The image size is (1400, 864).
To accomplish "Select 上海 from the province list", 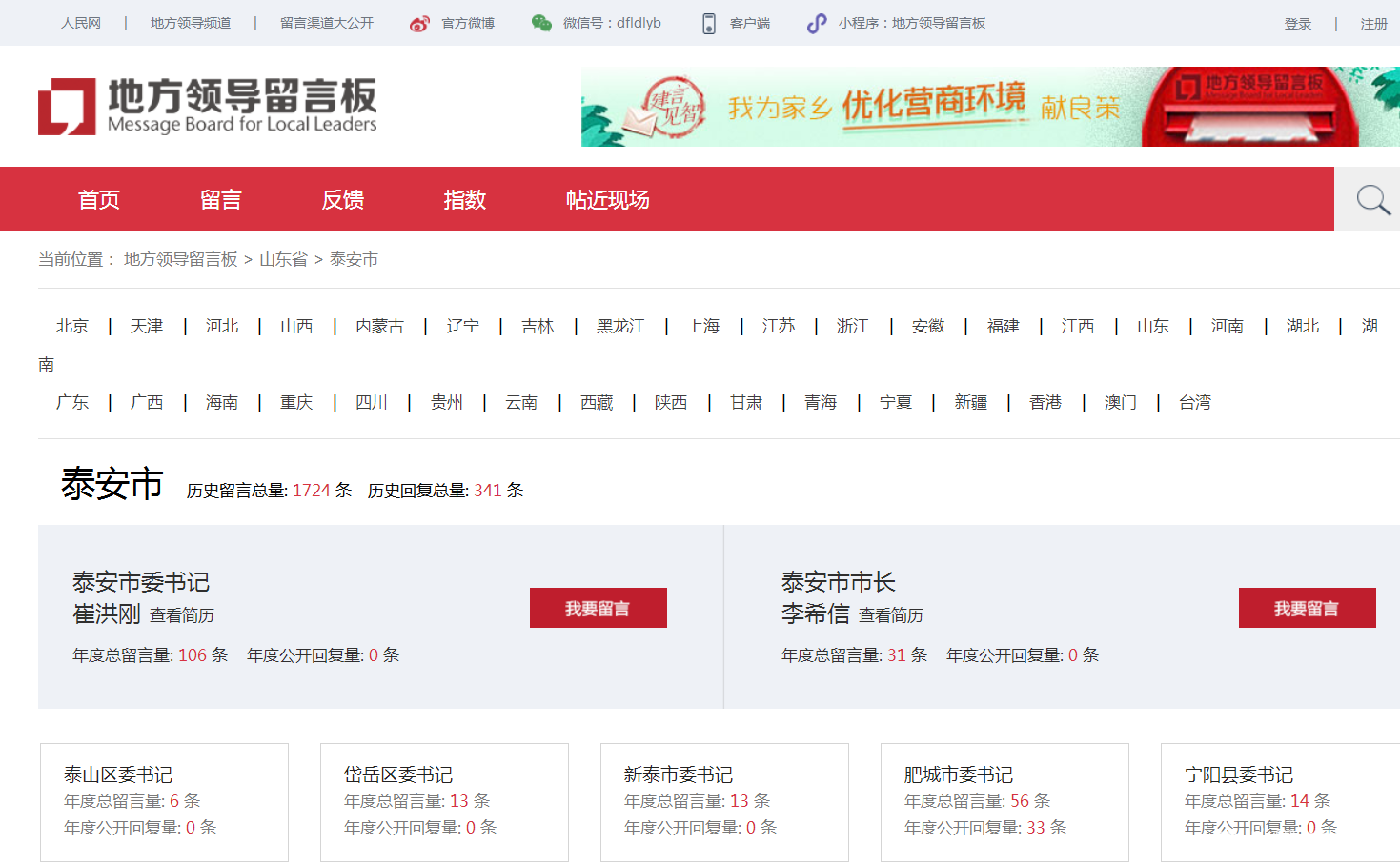I will click(x=704, y=326).
